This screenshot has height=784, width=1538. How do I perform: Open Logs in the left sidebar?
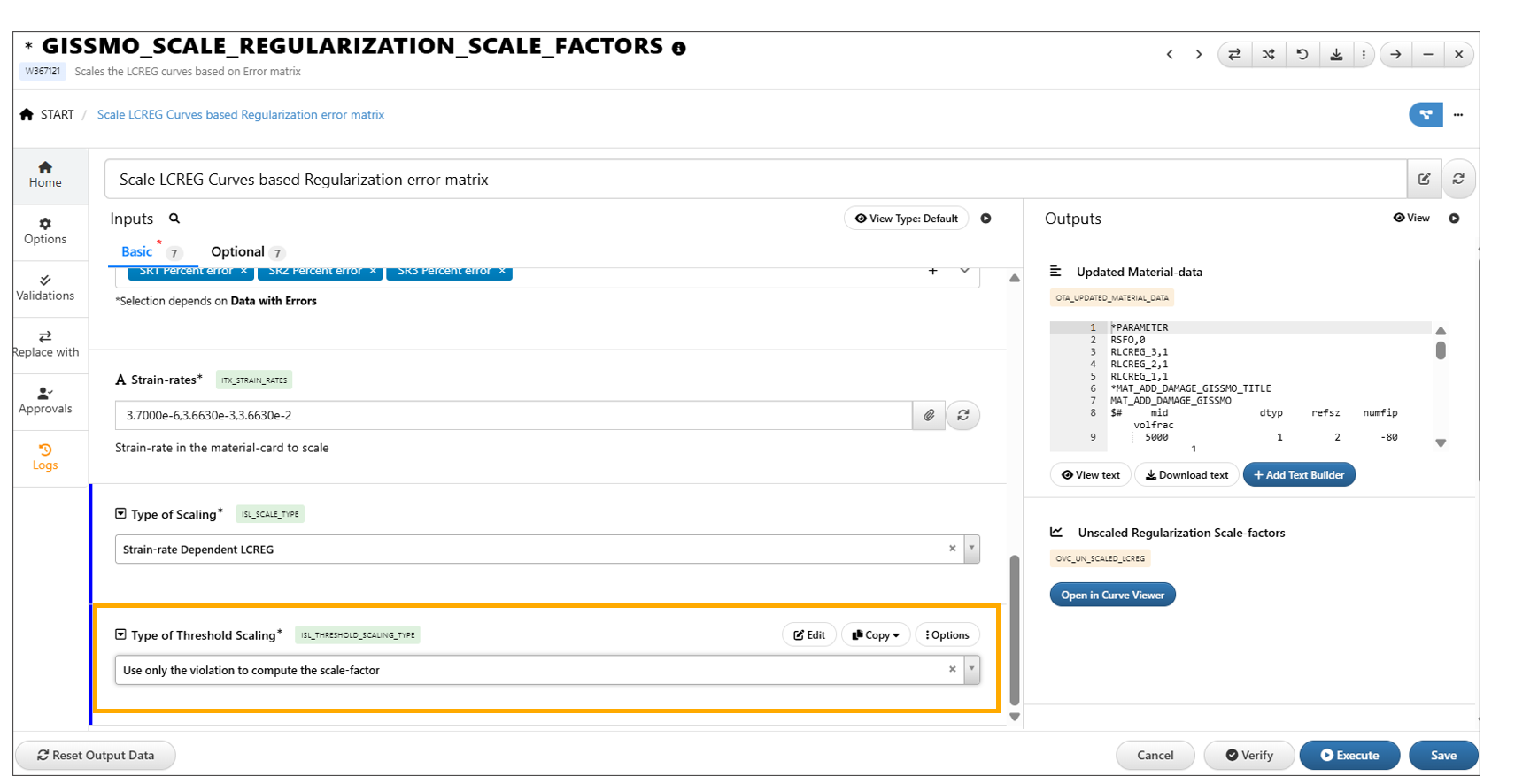coord(45,457)
